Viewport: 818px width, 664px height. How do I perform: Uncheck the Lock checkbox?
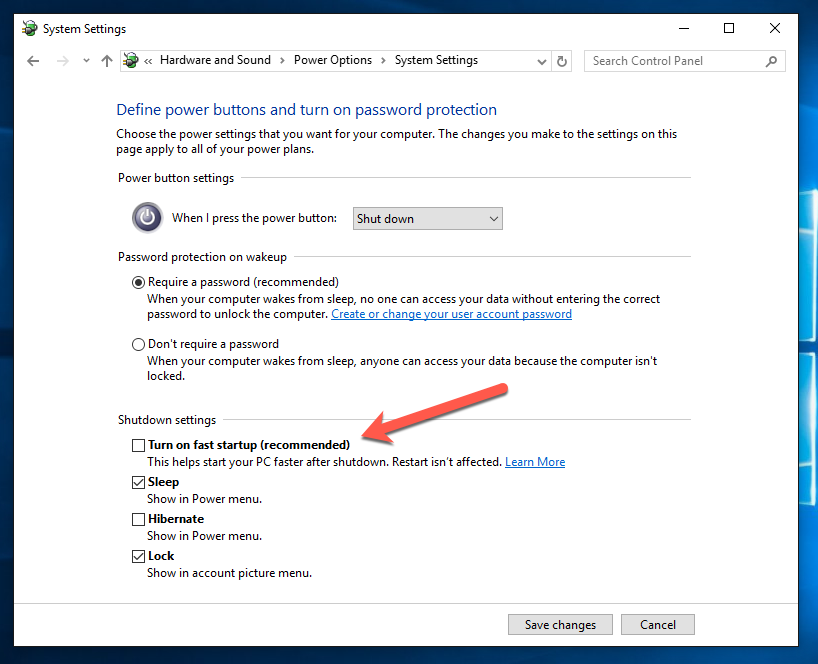pos(139,556)
